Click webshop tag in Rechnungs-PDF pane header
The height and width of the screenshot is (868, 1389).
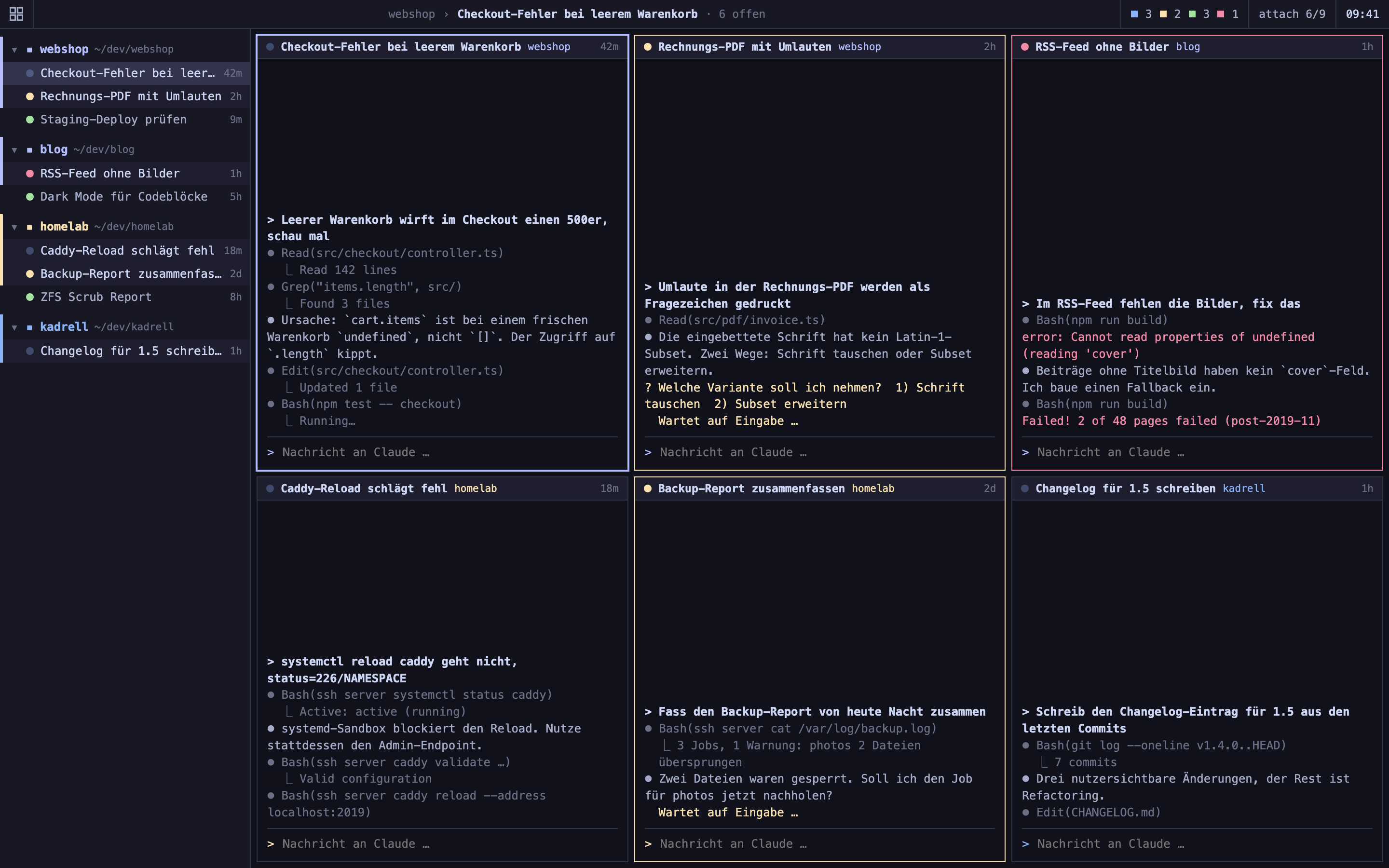pyautogui.click(x=859, y=47)
